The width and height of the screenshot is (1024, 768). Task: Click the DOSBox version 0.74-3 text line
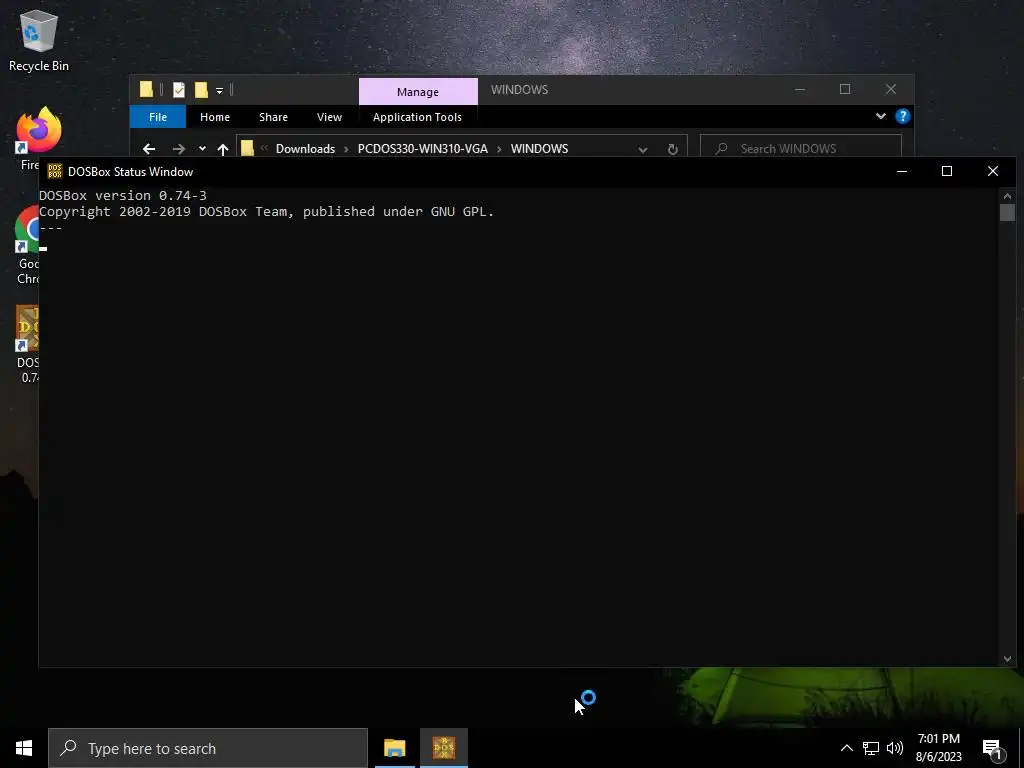click(123, 195)
